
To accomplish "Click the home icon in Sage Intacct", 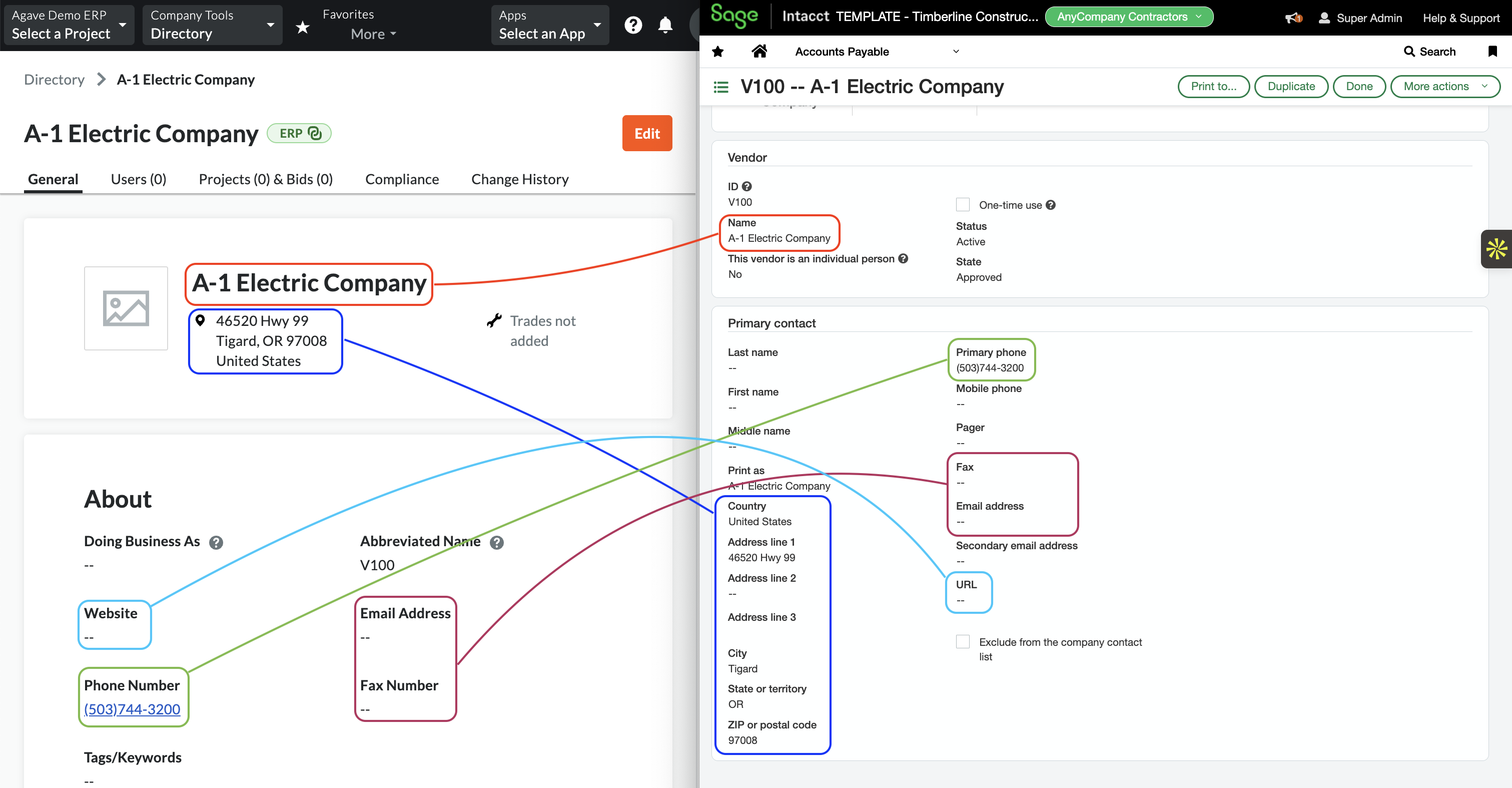I will tap(760, 52).
